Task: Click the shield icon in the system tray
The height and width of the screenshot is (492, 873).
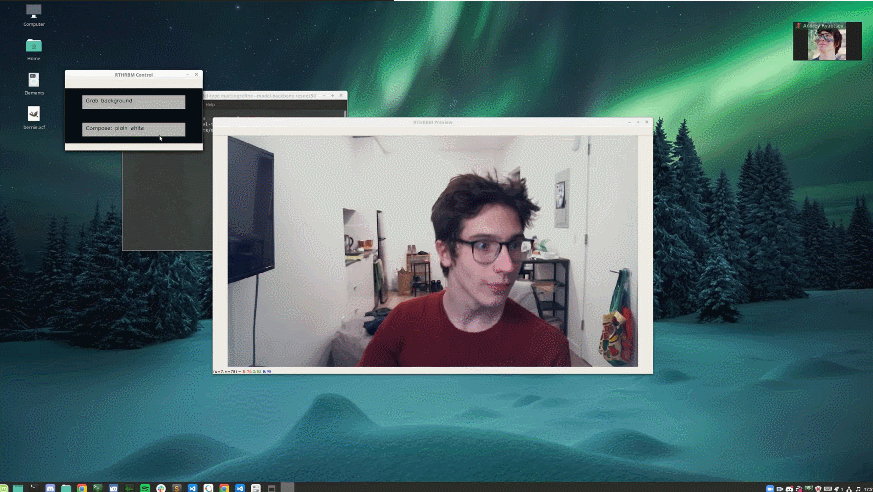Action: click(818, 488)
